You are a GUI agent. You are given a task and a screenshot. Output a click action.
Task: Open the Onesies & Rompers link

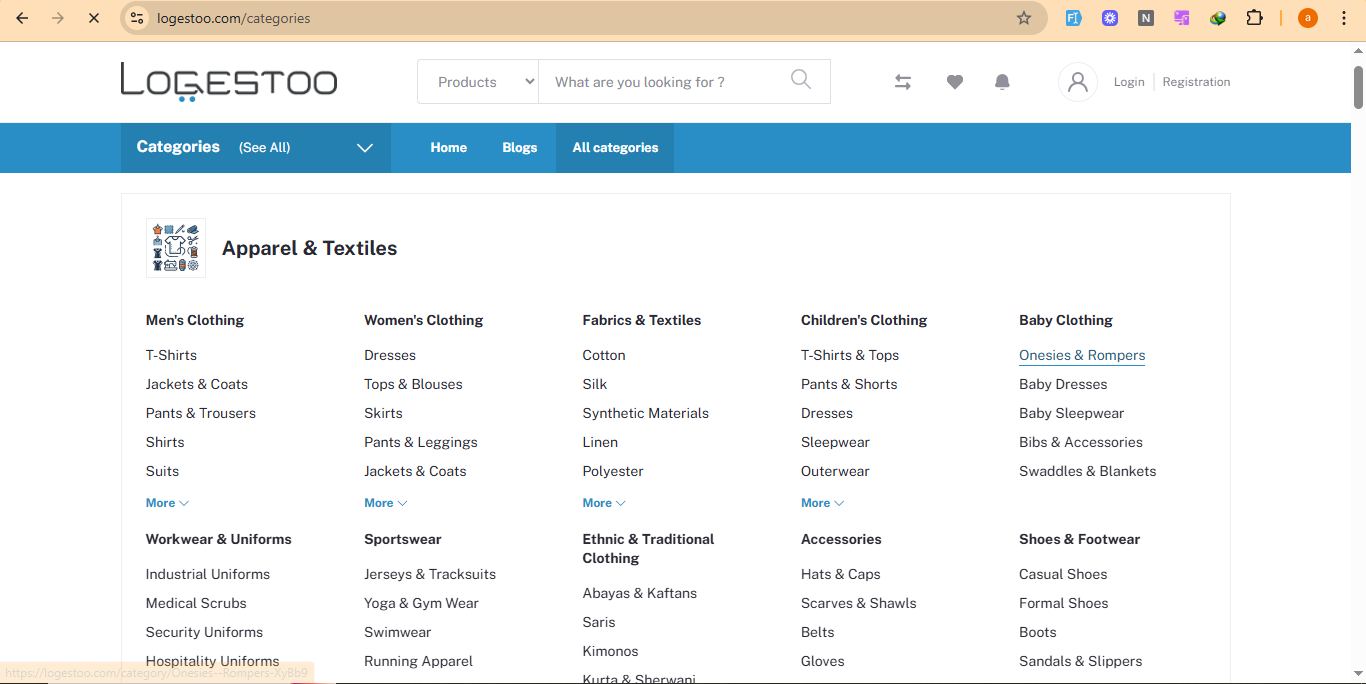coord(1081,355)
